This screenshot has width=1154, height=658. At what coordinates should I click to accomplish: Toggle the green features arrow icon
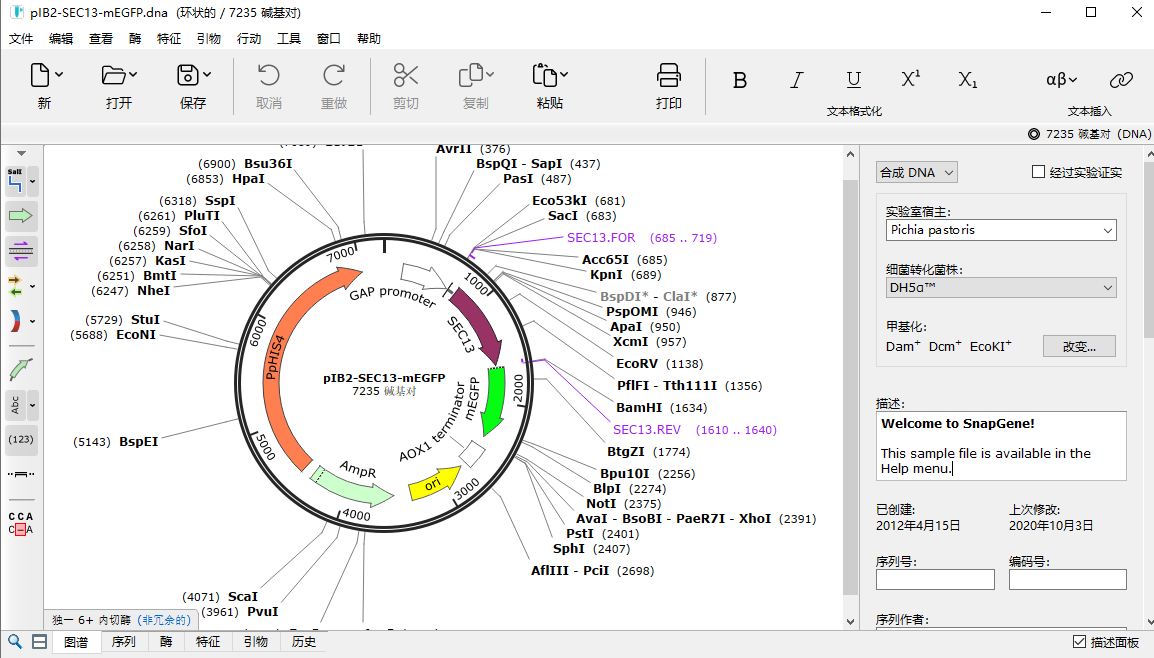point(21,216)
